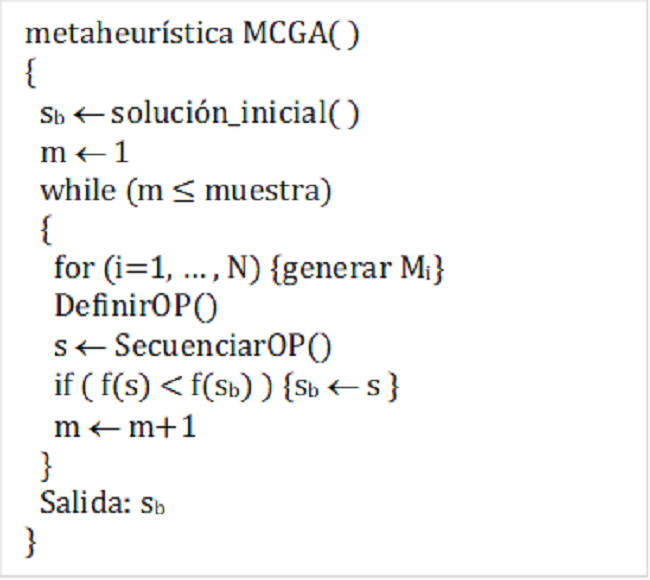This screenshot has width=650, height=580.
Task: Click the "SecuenciarOP()" call
Action: pyautogui.click(x=222, y=347)
